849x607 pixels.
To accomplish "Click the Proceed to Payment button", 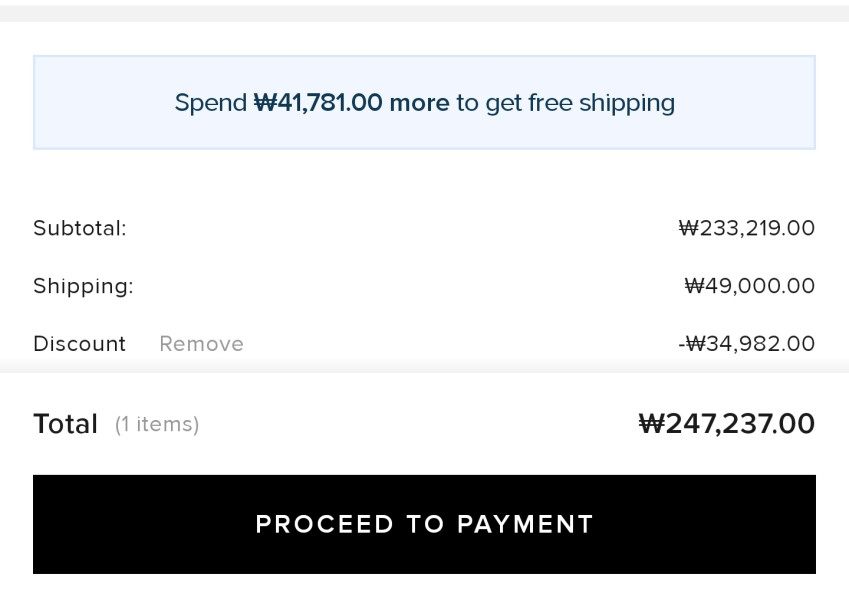I will [x=424, y=524].
